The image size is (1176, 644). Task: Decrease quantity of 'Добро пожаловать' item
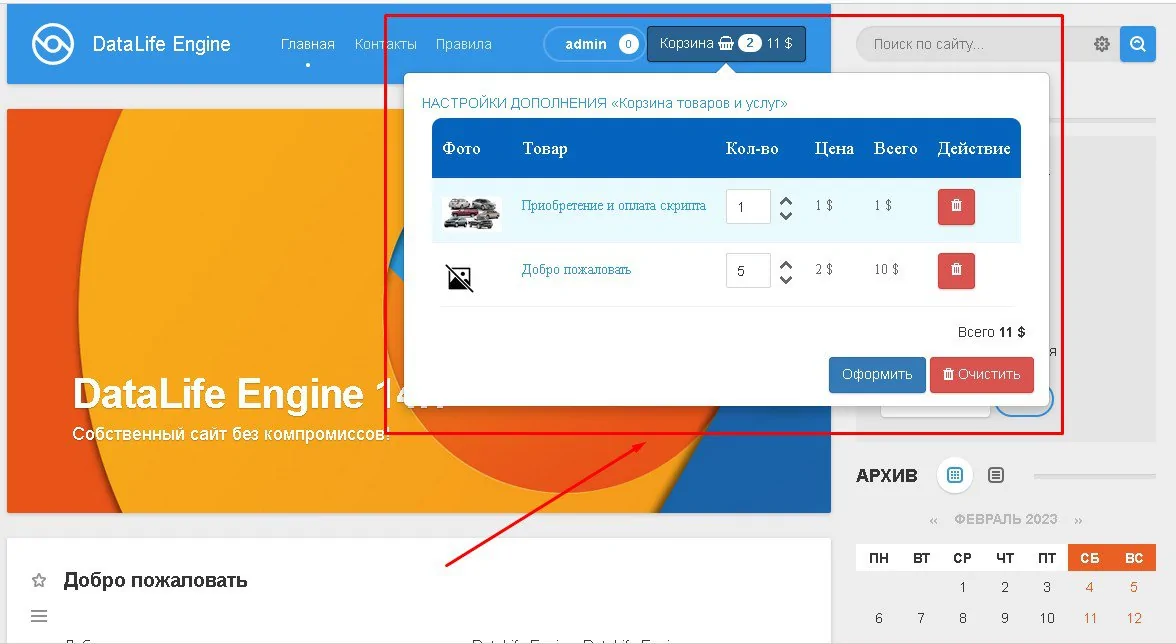786,279
